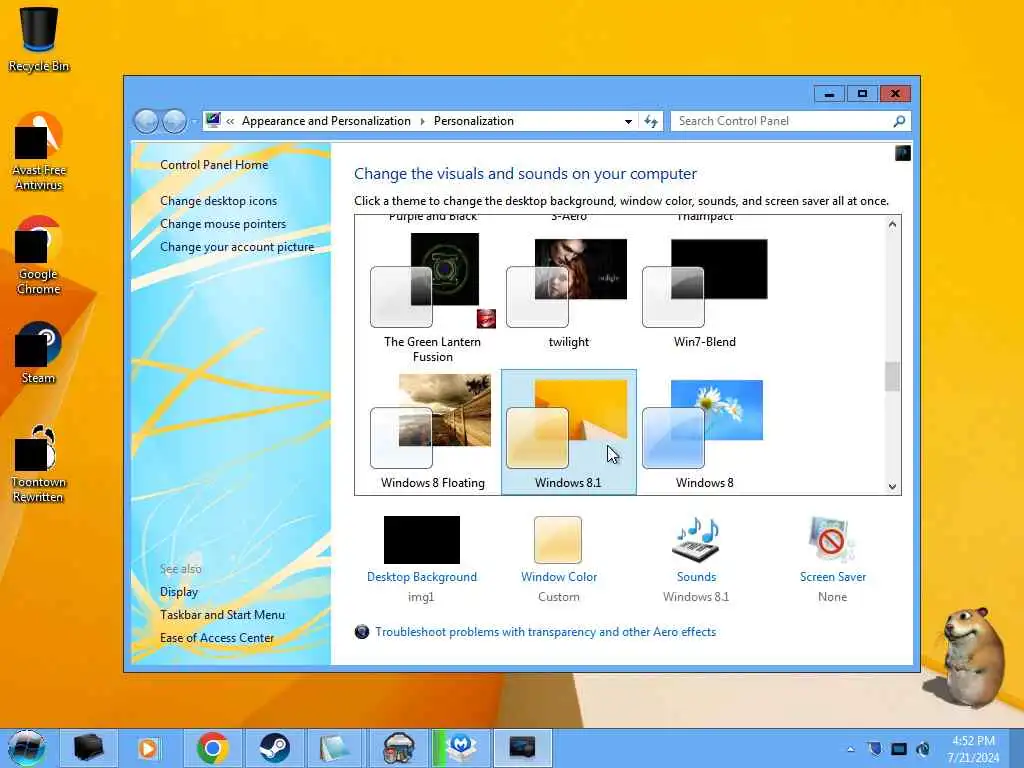The width and height of the screenshot is (1024, 768).
Task: Switch to Personalization taskbar window button
Action: pyautogui.click(x=522, y=748)
